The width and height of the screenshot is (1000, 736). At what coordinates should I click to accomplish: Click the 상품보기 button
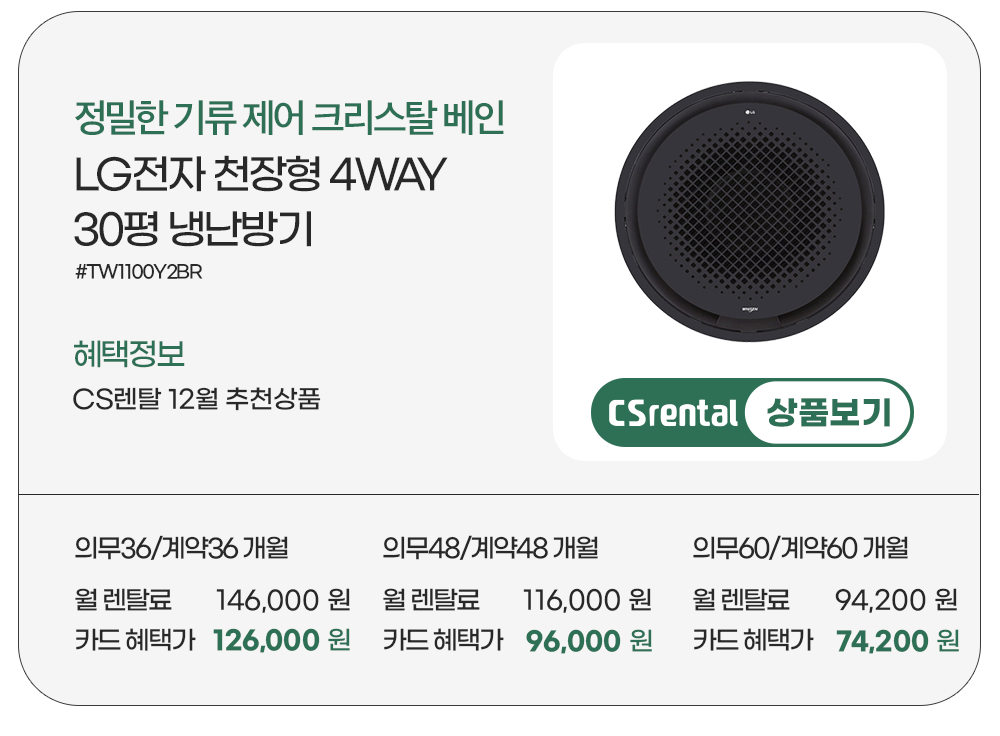coord(828,412)
